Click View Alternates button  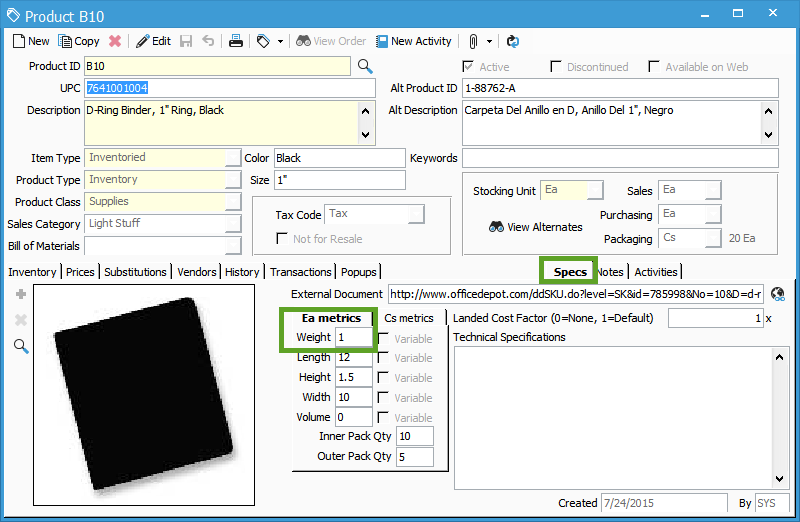click(x=536, y=227)
